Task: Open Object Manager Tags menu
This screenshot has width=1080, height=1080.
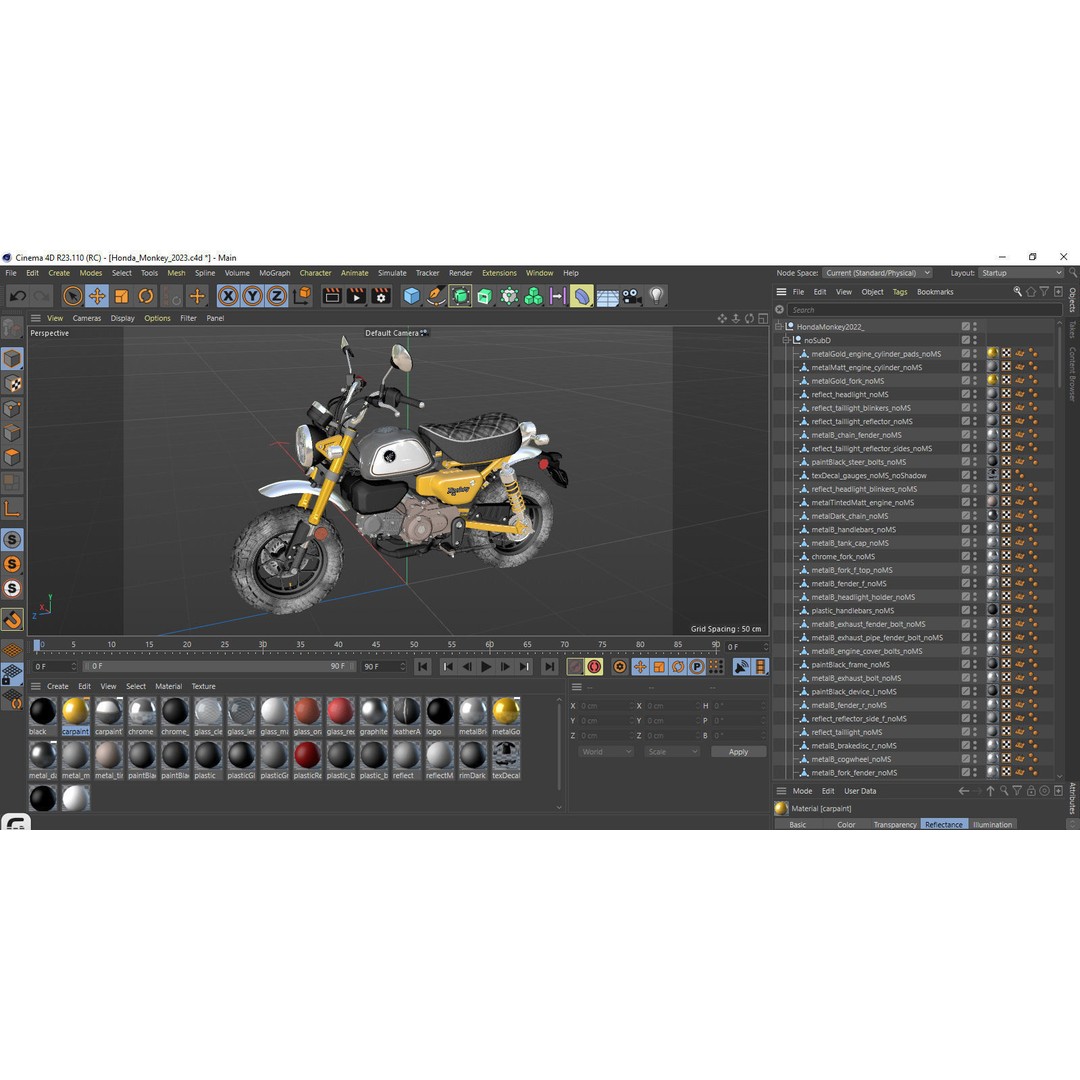Action: (900, 292)
